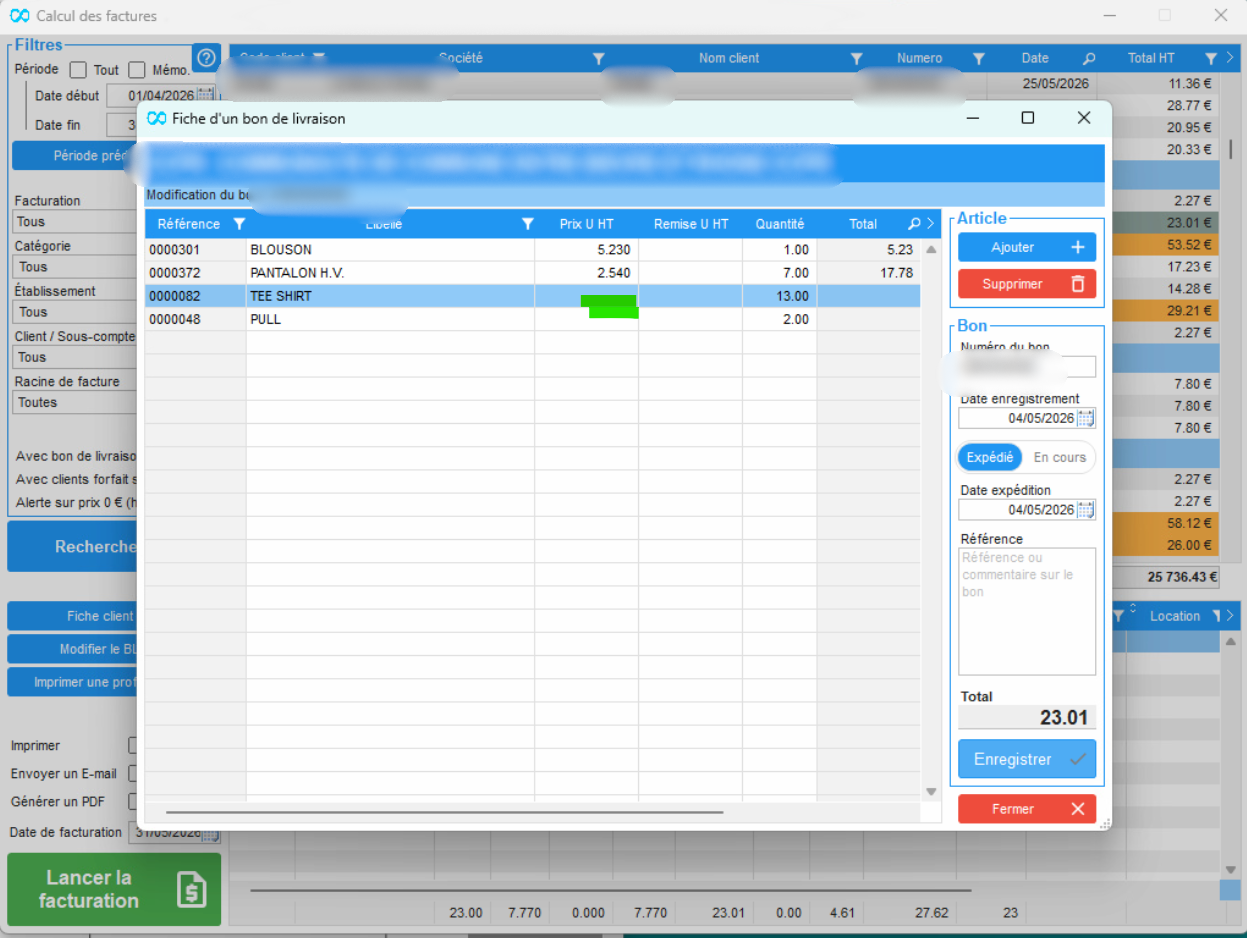Switch delivery status to En cours
The image size is (1247, 938).
(x=1059, y=457)
